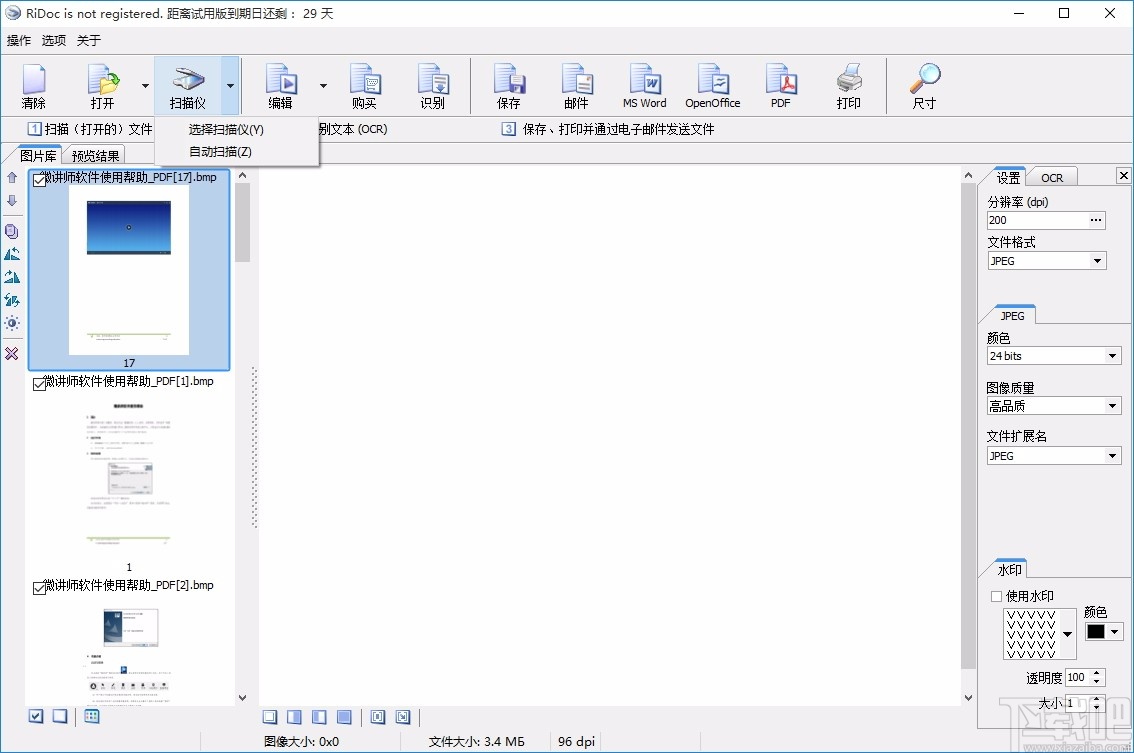1134x753 pixels.
Task: Click the 大小 stepper up arrow
Action: click(x=1097, y=699)
